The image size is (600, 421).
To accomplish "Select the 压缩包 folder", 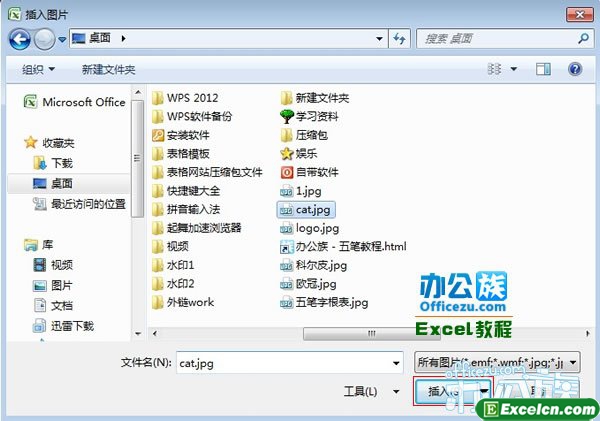I will [x=304, y=135].
